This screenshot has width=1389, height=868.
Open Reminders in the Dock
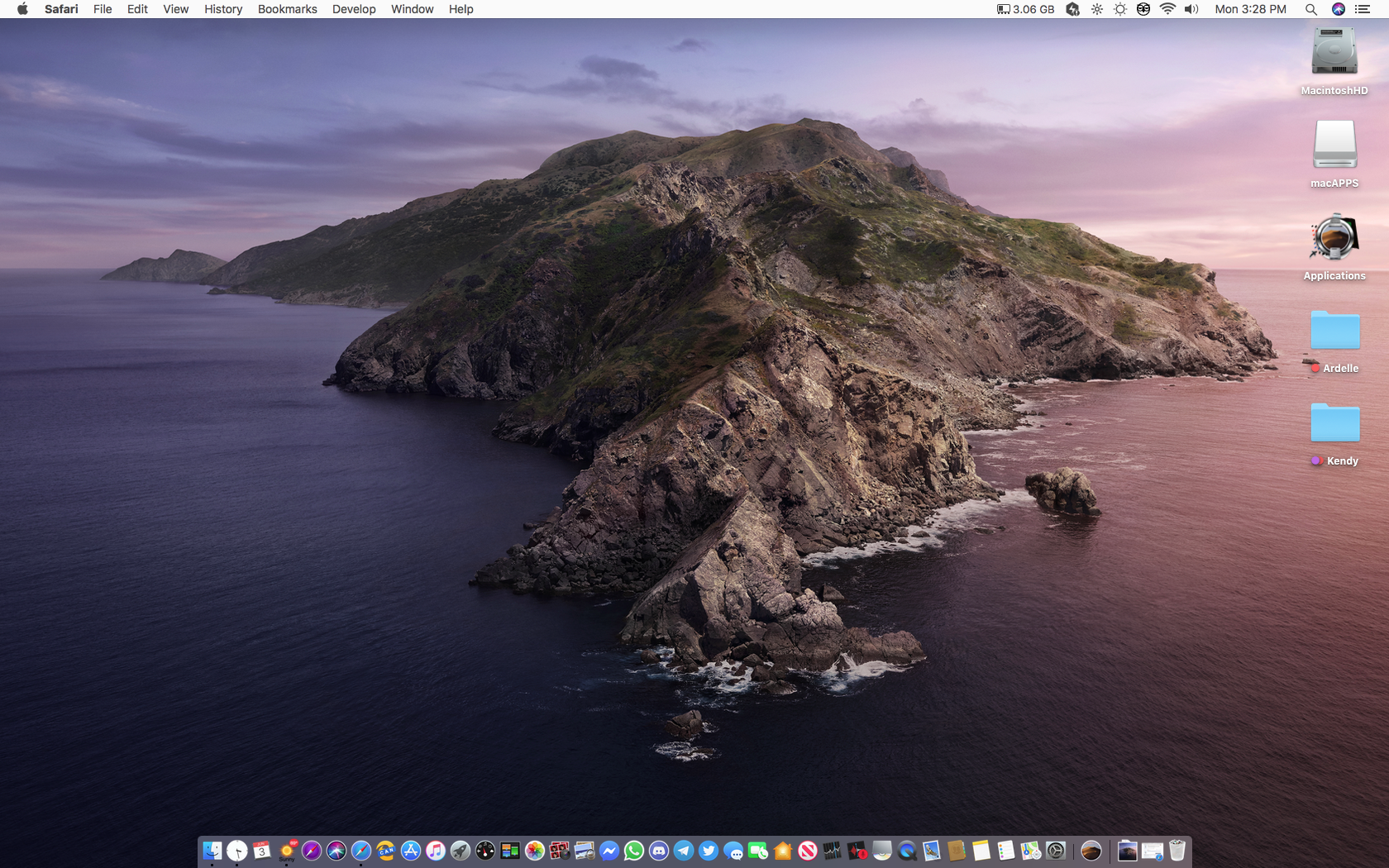(1006, 851)
